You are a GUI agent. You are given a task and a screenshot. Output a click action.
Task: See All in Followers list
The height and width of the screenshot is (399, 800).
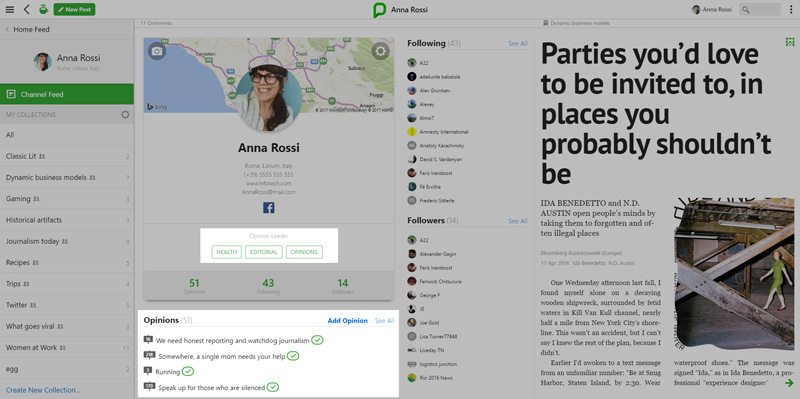[x=518, y=221]
